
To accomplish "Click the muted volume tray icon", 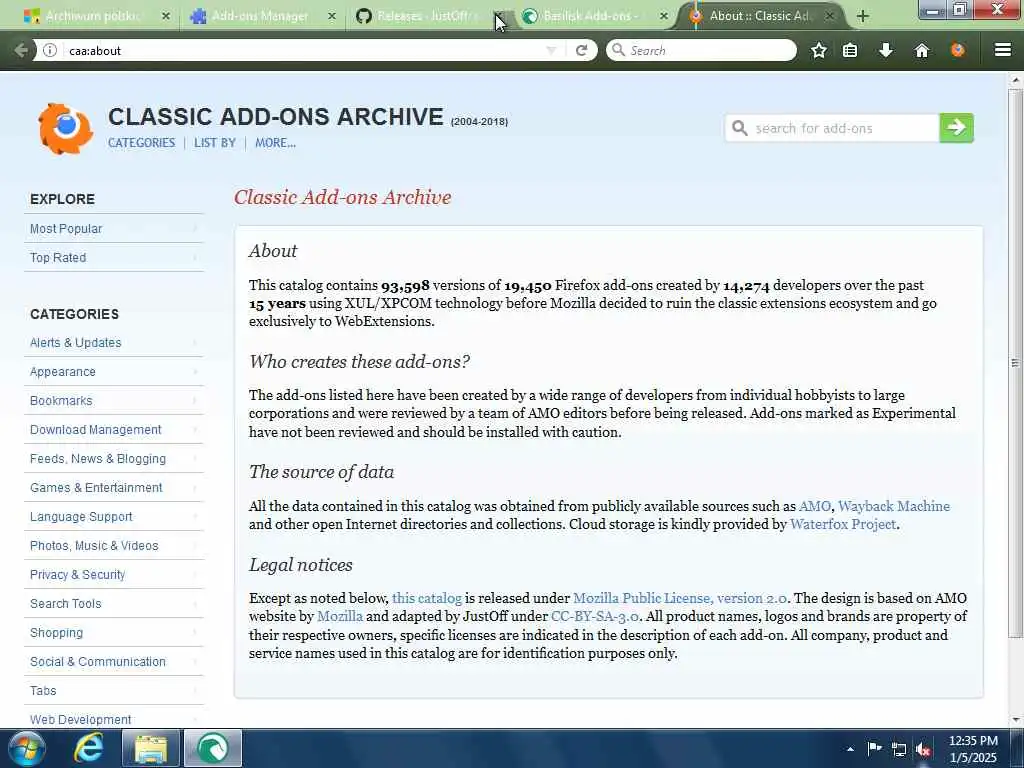I will [x=923, y=749].
